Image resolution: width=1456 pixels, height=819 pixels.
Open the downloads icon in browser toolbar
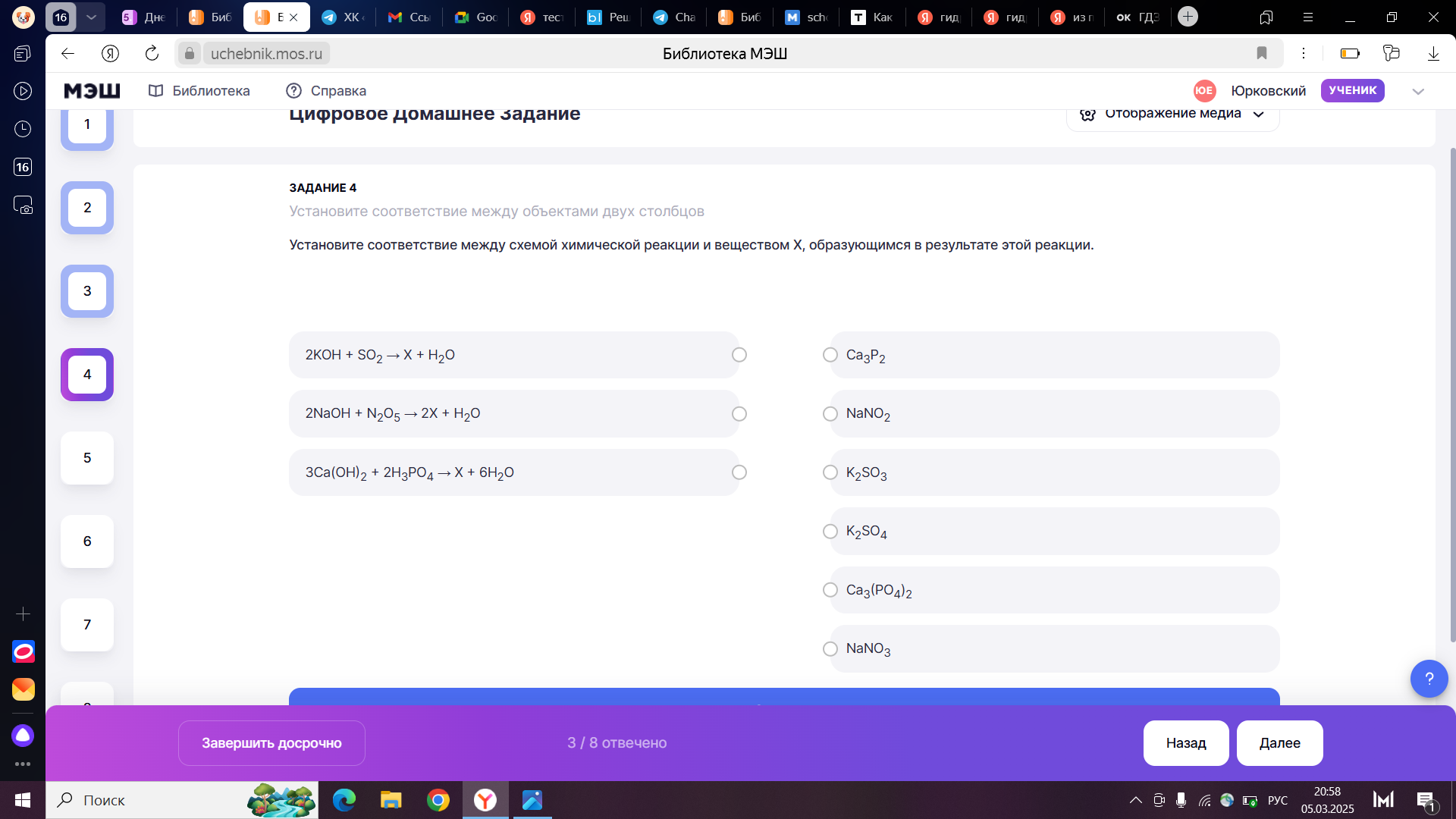coord(1433,53)
